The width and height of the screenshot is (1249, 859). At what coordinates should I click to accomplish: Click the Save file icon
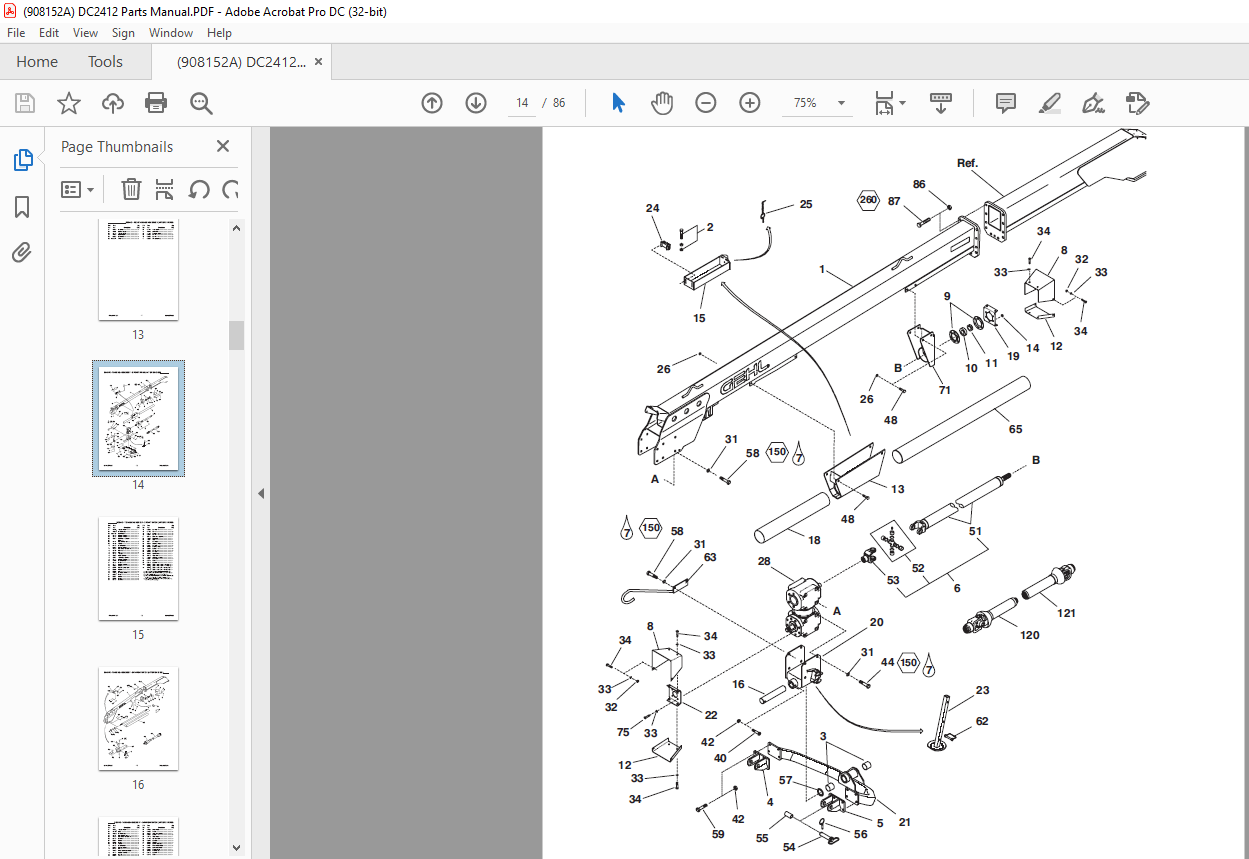tap(25, 103)
